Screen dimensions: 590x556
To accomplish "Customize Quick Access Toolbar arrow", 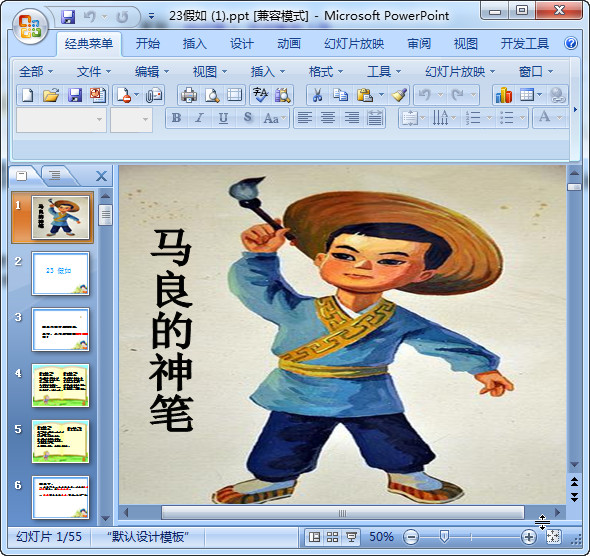I will tap(151, 16).
